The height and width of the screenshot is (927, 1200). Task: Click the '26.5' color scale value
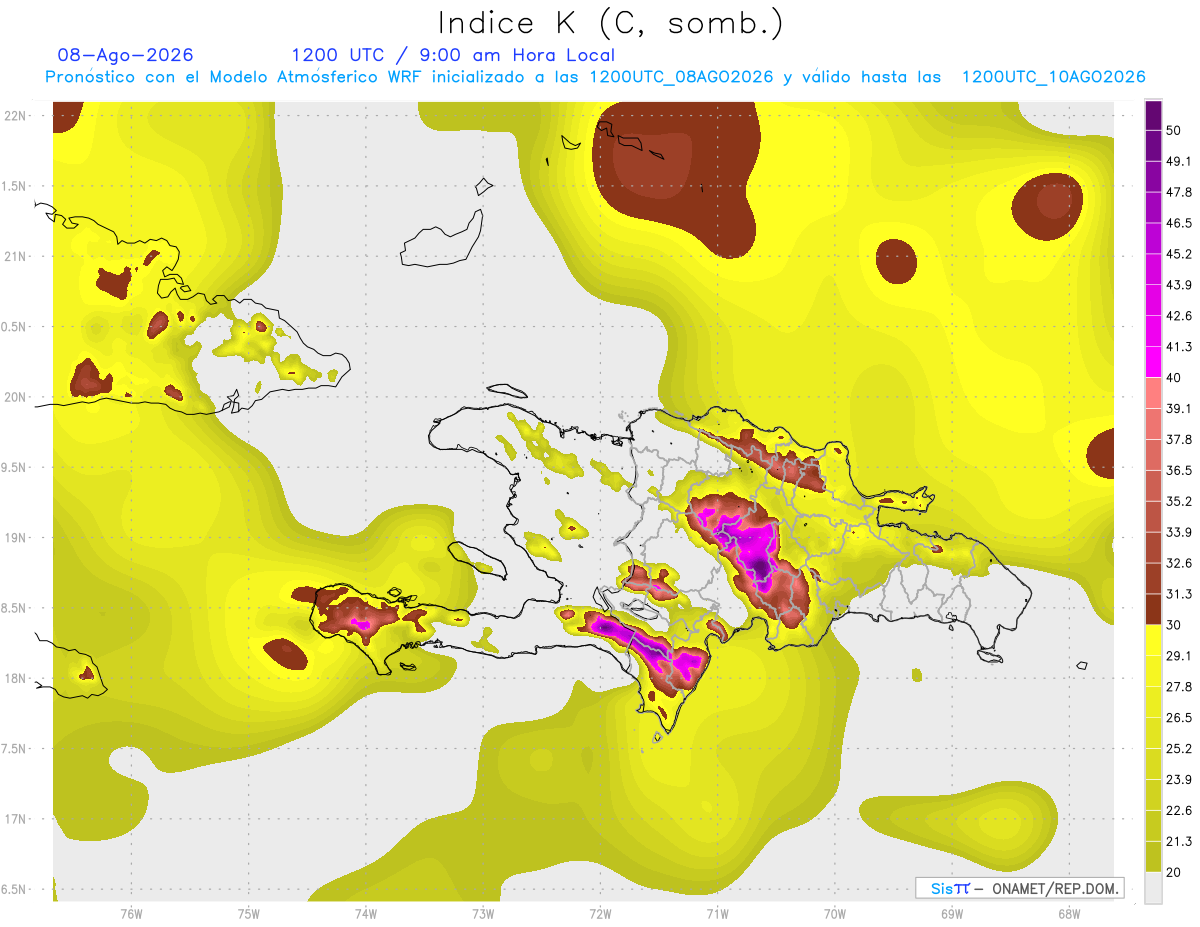coord(1179,717)
